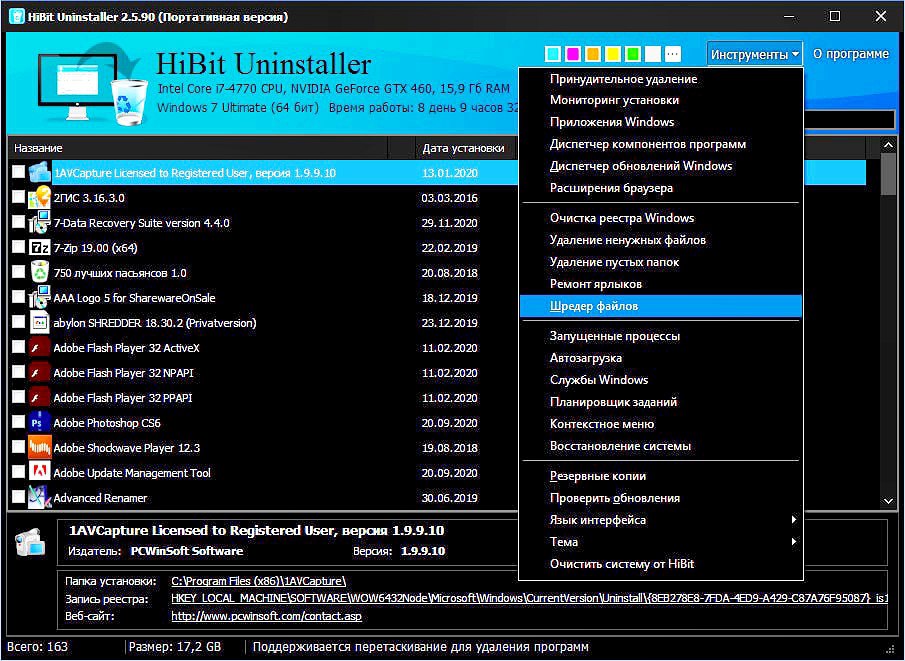Pick the green theme color swatch
905x661 pixels.
[633, 54]
